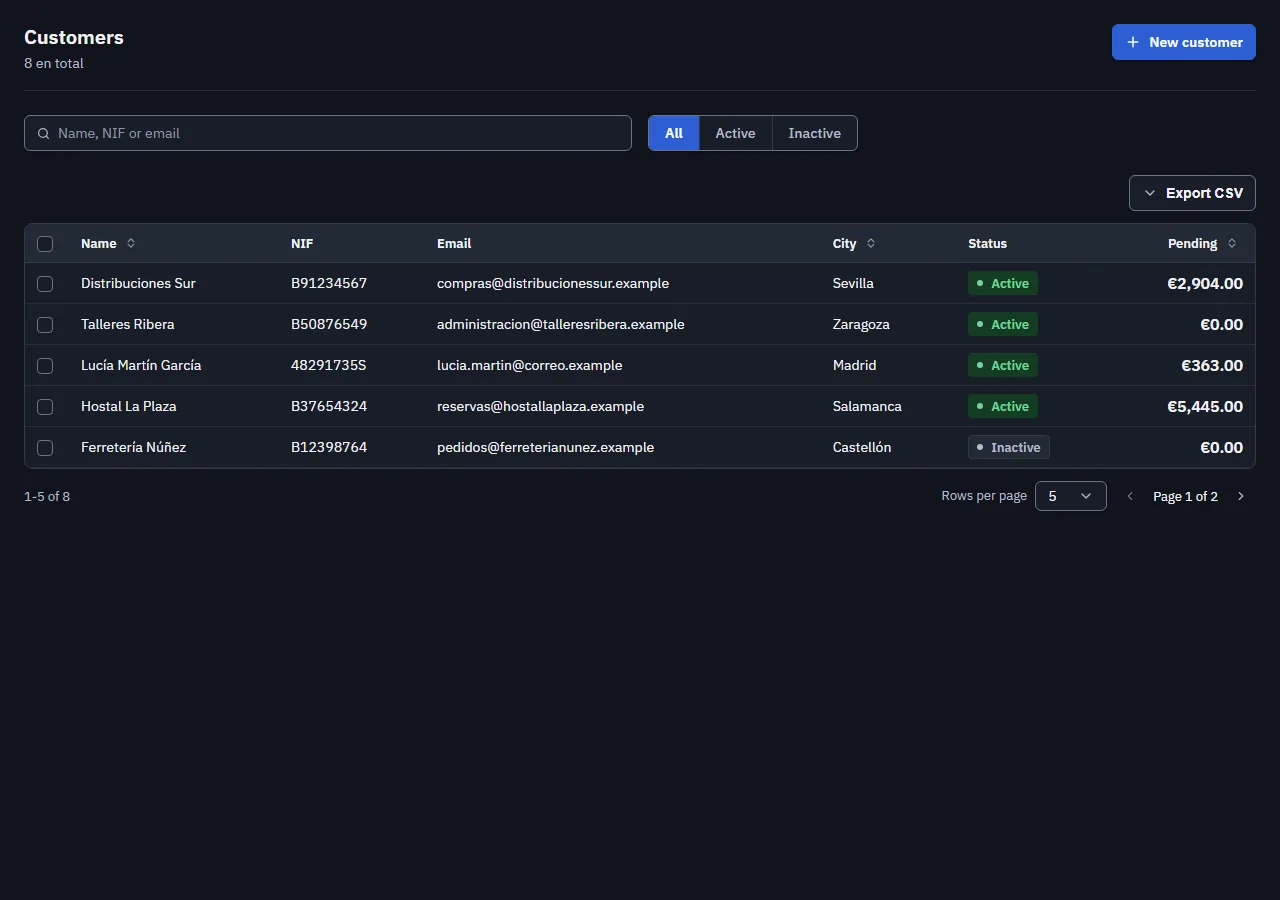Image resolution: width=1280 pixels, height=900 pixels.
Task: Click the Status column header
Action: click(x=988, y=244)
